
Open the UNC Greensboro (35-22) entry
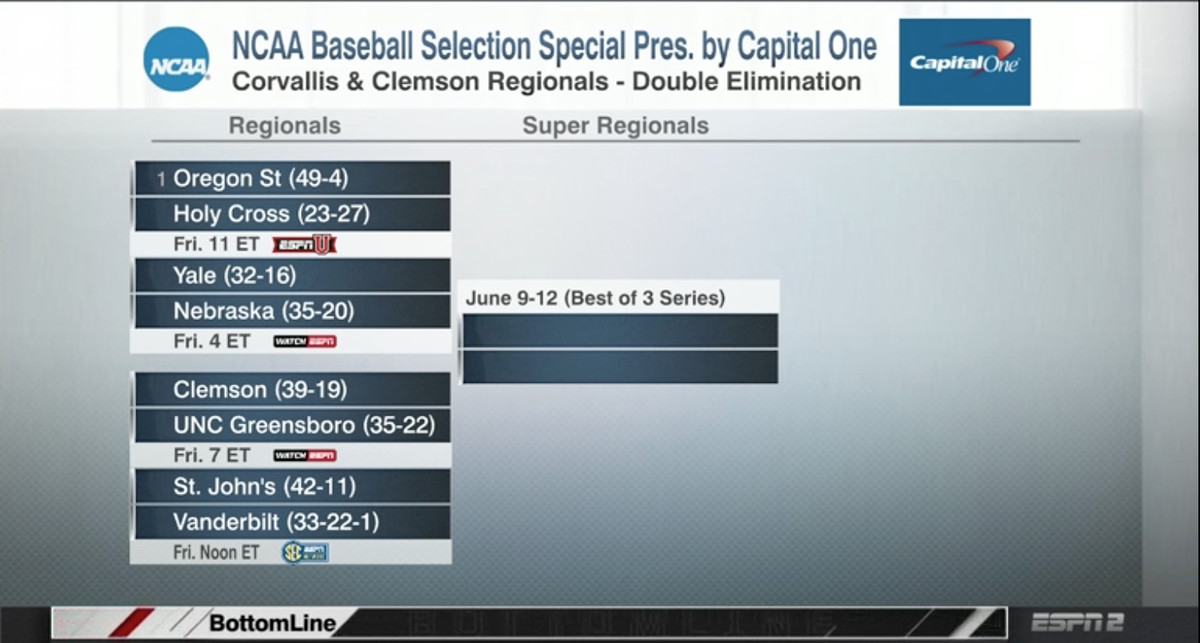292,425
